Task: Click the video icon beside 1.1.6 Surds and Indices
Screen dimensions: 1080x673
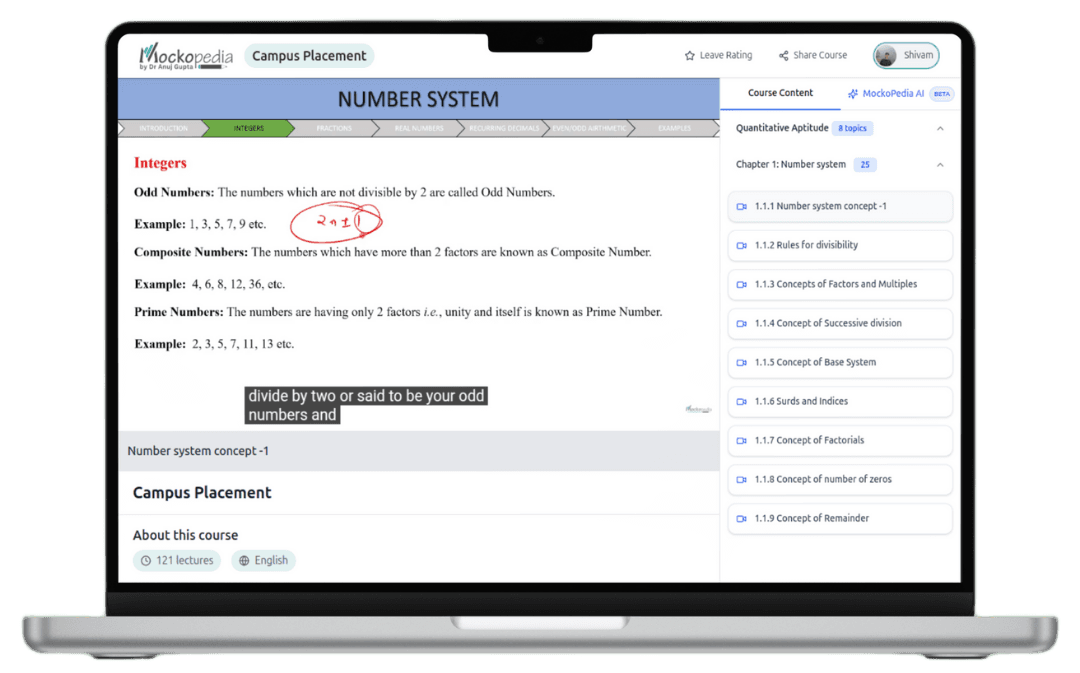Action: tap(741, 401)
